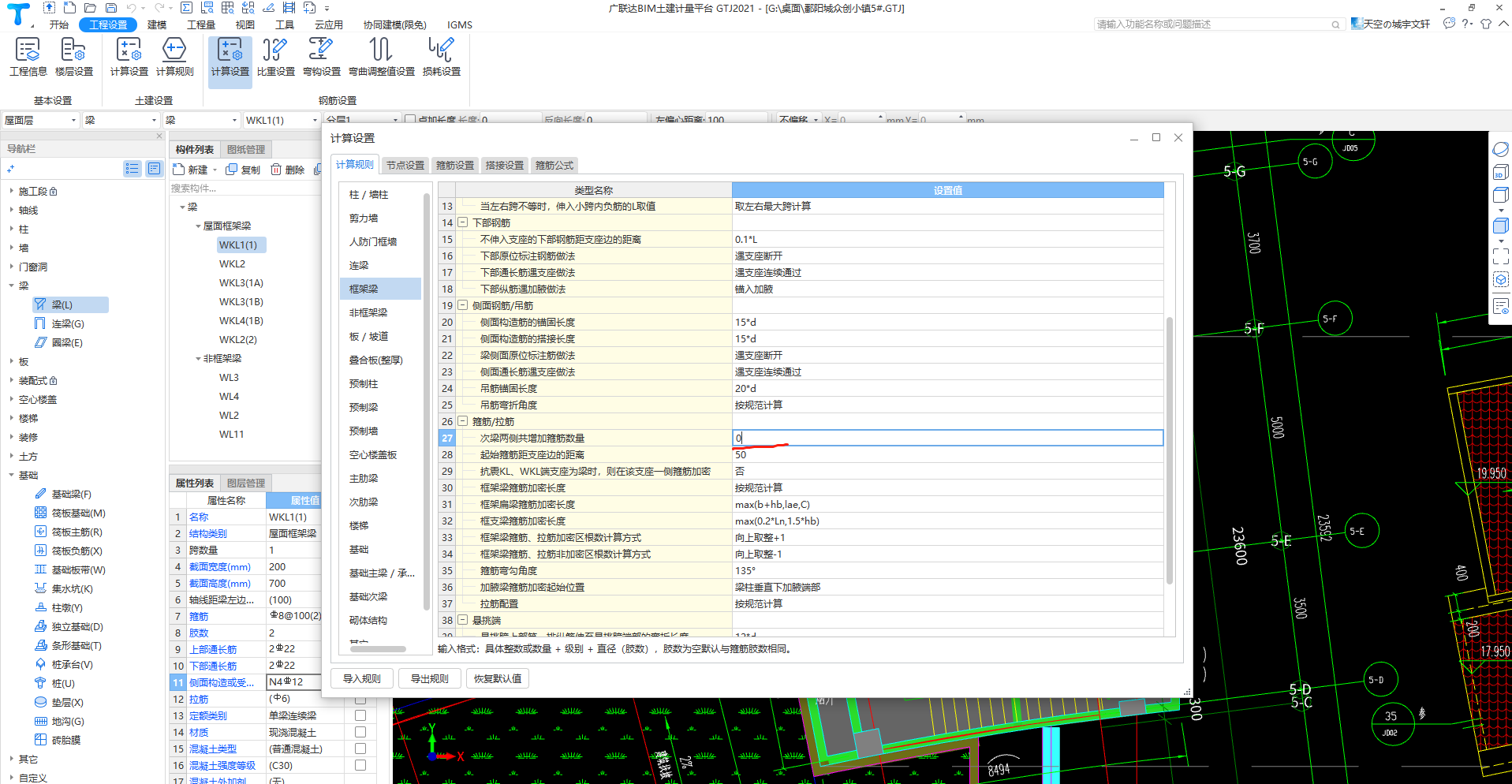Click the new file icon in quick access toolbar
This screenshot has width=1512, height=784.
[70, 8]
